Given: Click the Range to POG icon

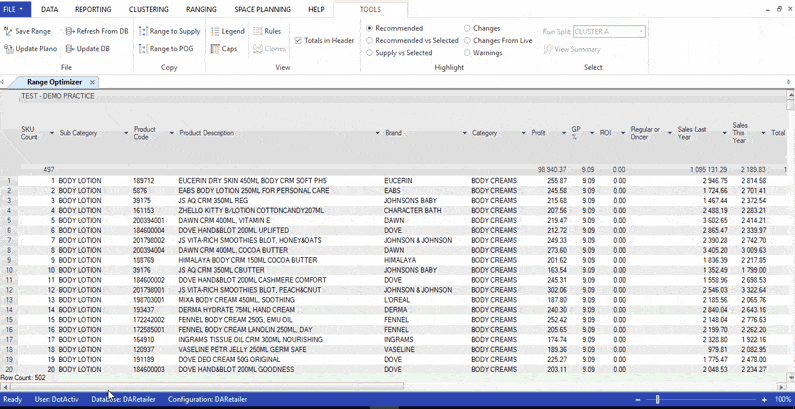Looking at the screenshot, I should [143, 49].
